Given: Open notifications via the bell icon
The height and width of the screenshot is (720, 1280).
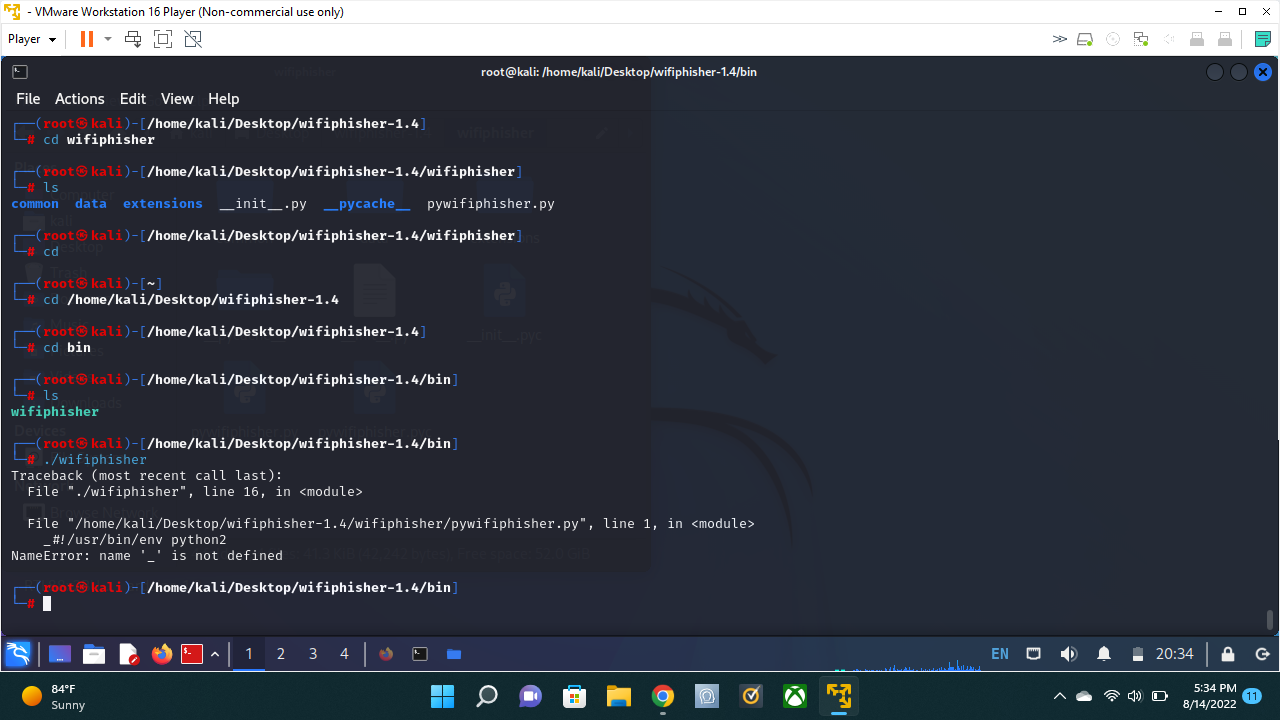Looking at the screenshot, I should coord(1103,653).
